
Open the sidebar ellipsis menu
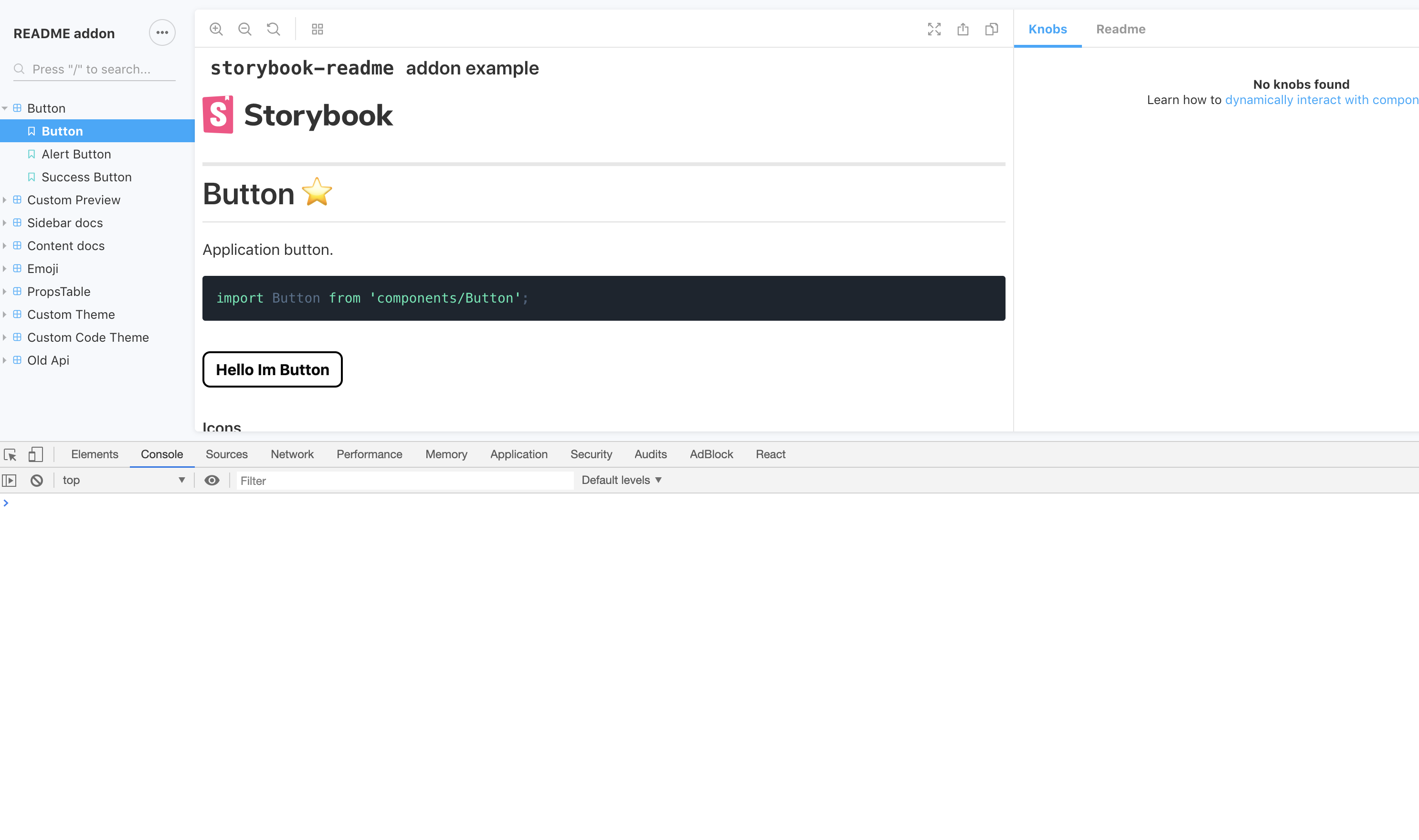tap(162, 33)
